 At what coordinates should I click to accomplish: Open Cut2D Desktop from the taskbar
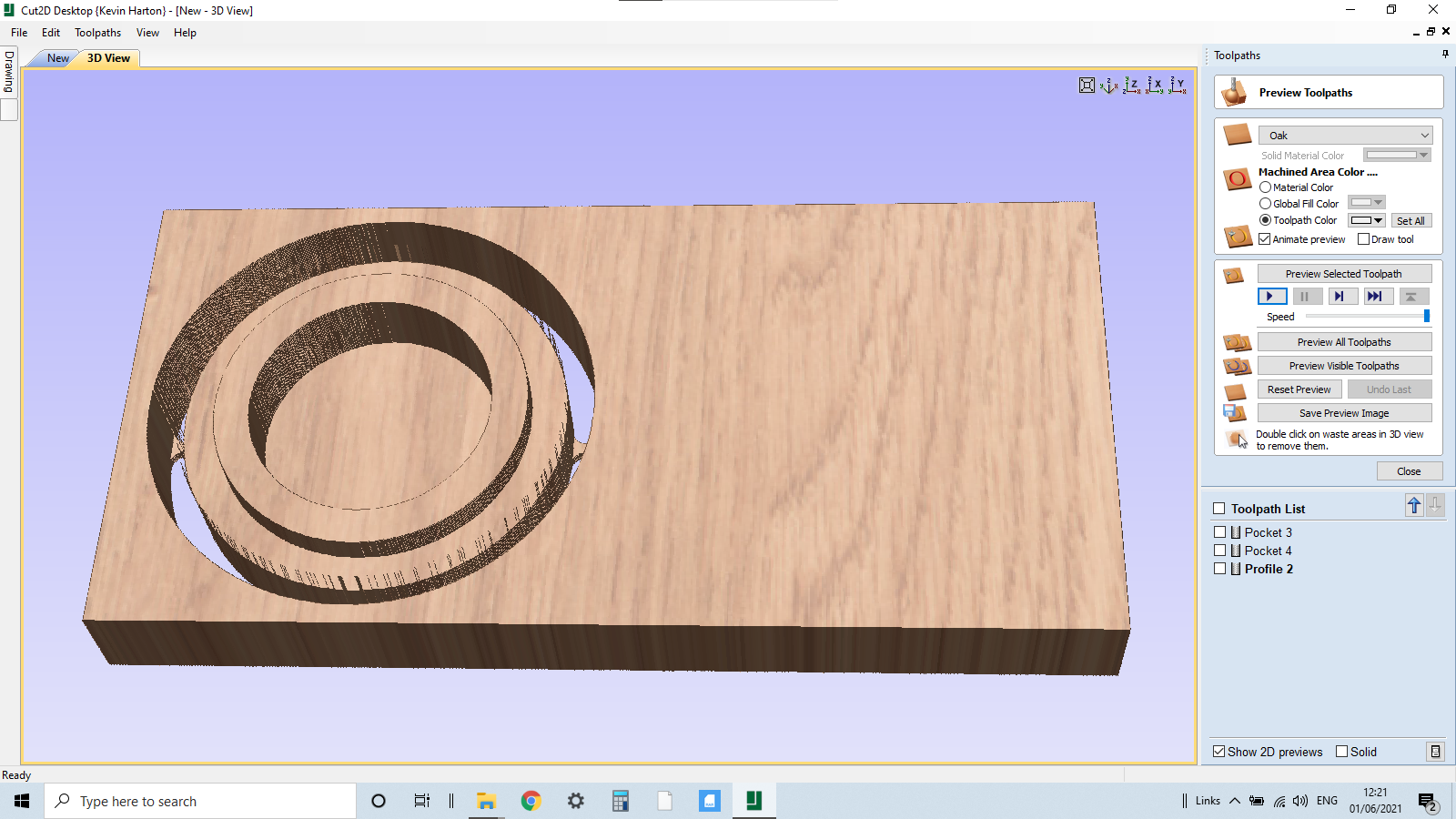click(x=753, y=801)
